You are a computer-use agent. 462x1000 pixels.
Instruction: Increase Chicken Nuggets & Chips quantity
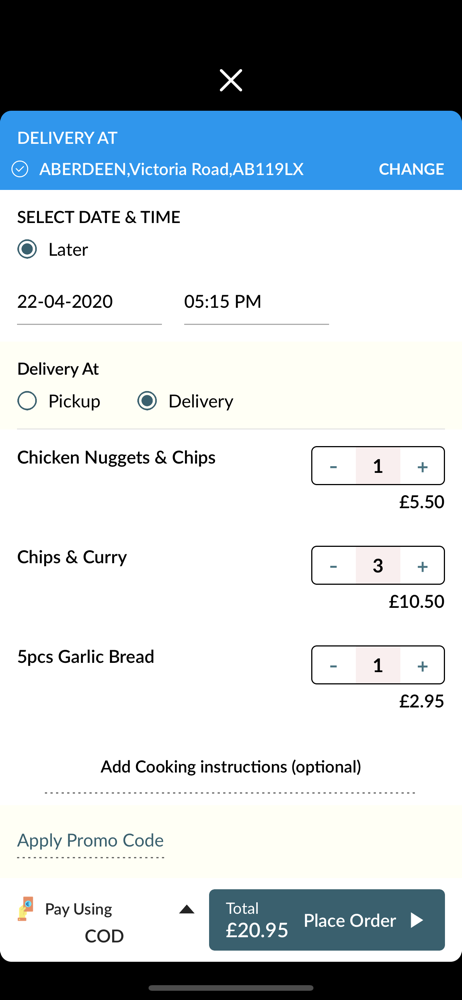coord(422,467)
